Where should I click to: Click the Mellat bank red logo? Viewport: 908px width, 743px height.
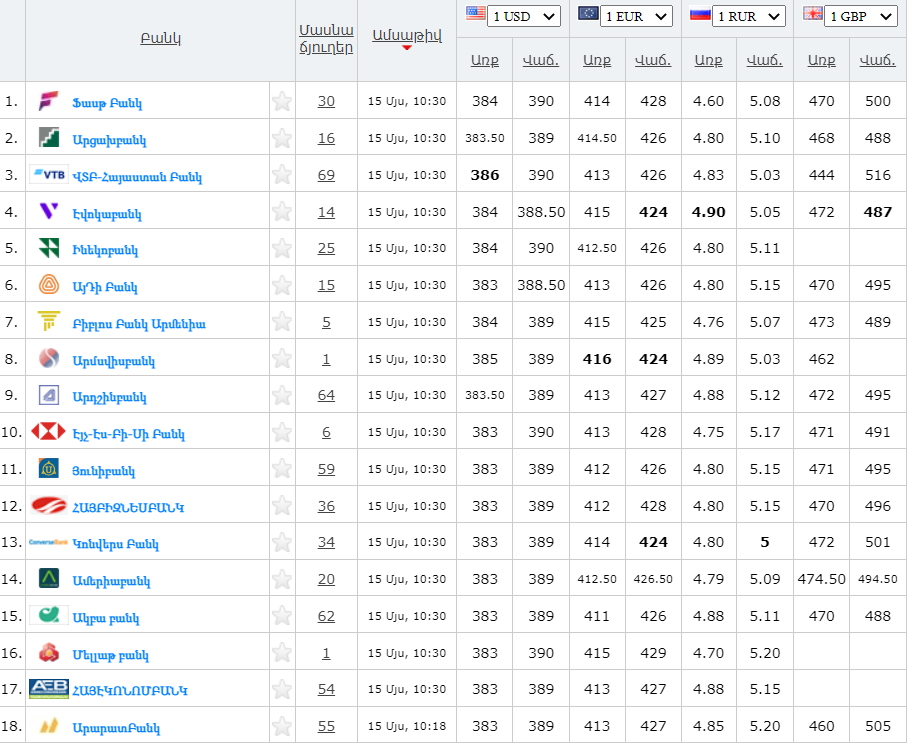(49, 653)
